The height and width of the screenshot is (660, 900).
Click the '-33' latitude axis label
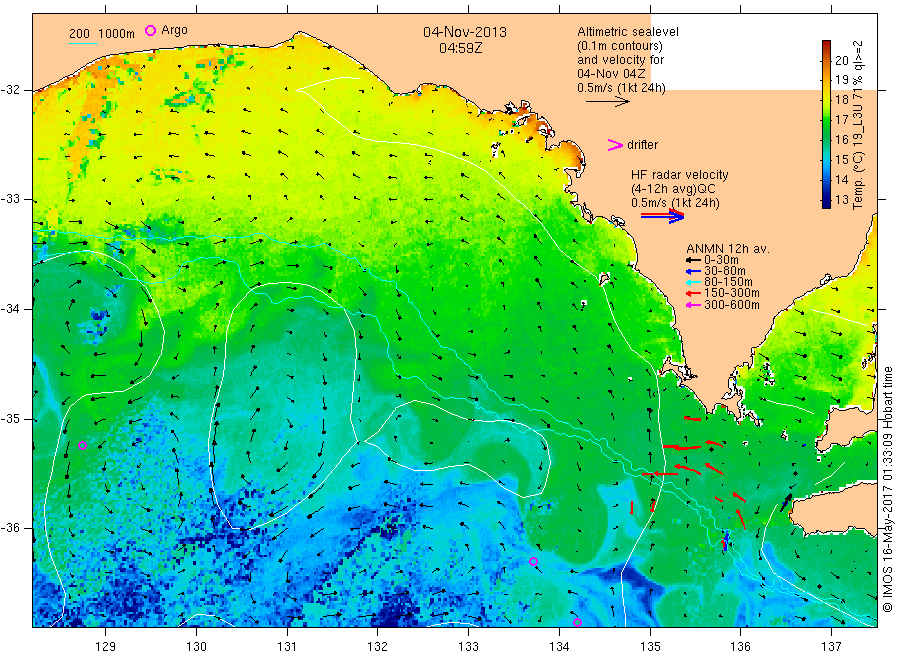[10, 199]
